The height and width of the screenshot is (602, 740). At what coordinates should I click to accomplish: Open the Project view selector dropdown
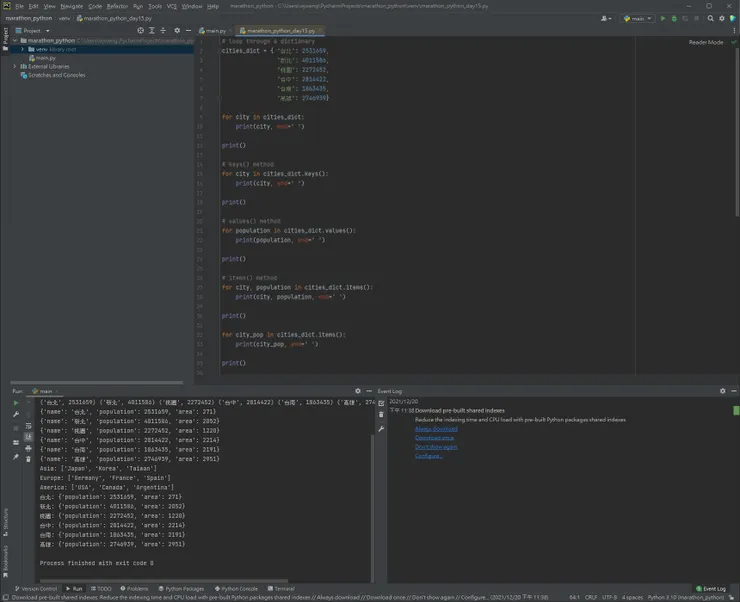pyautogui.click(x=32, y=31)
